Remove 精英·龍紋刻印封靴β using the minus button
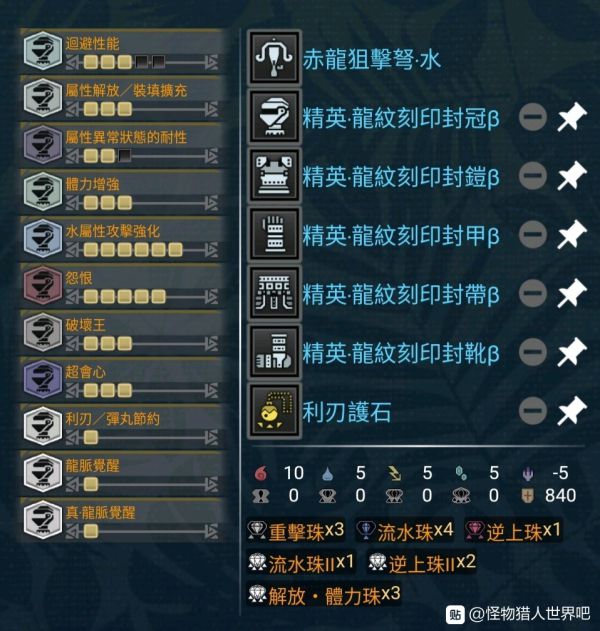Viewport: 600px width, 631px height. (x=533, y=352)
